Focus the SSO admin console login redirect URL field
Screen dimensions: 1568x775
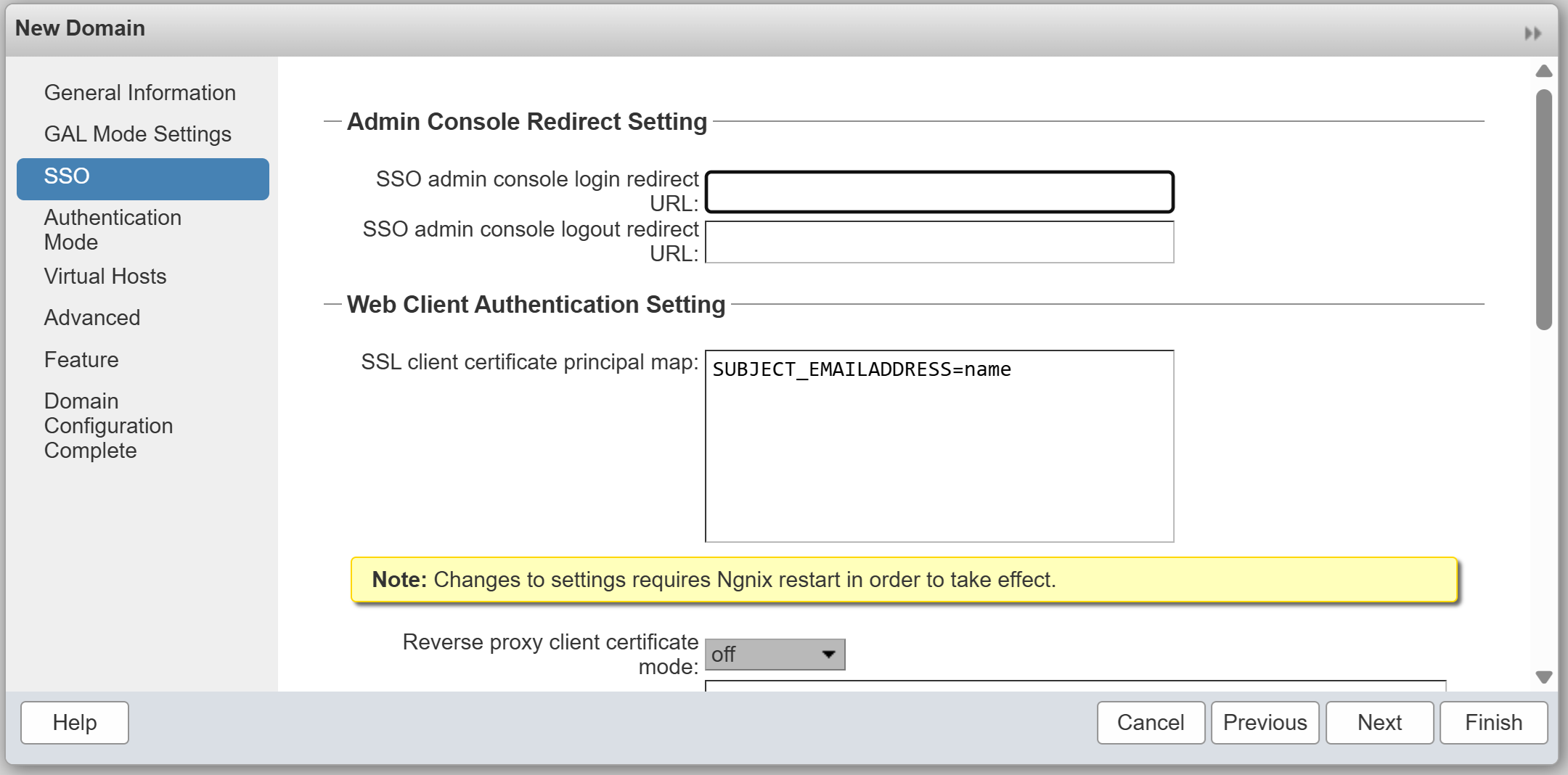[x=939, y=192]
